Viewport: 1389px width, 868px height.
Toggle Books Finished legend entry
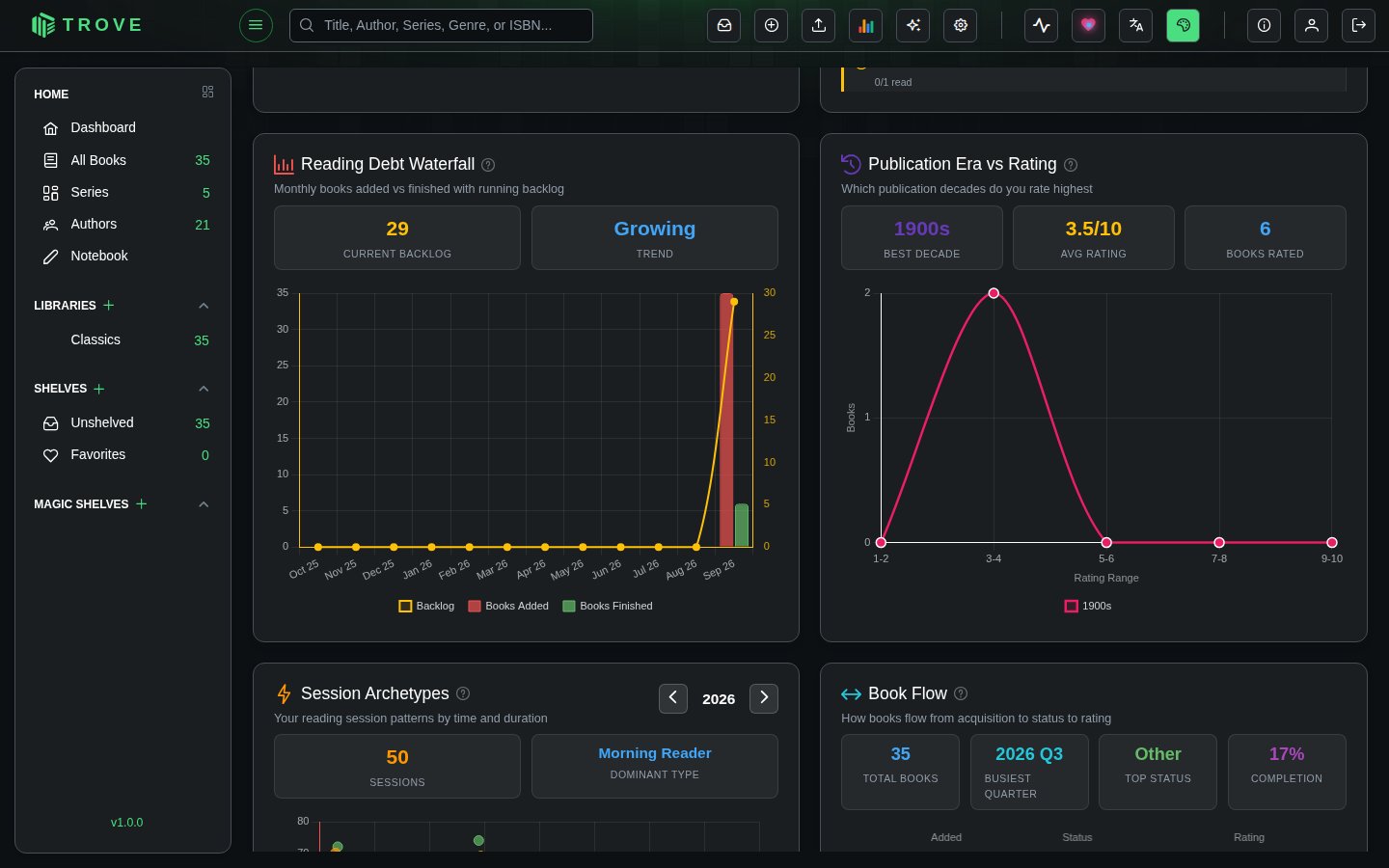[608, 606]
